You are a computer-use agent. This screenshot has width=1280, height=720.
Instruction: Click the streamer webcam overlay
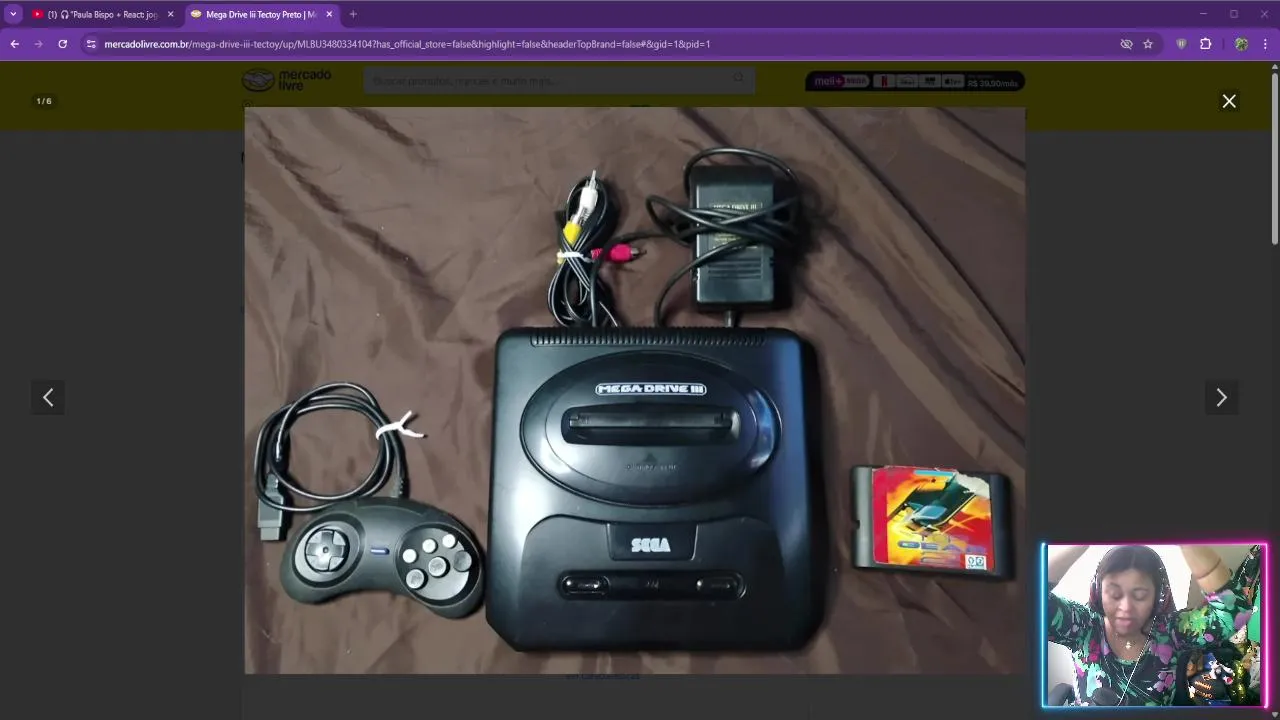(x=1154, y=626)
